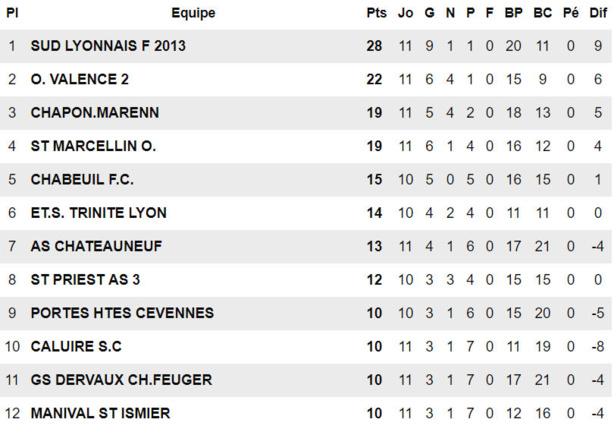Click the Equipe column header
The width and height of the screenshot is (614, 435).
click(x=193, y=13)
